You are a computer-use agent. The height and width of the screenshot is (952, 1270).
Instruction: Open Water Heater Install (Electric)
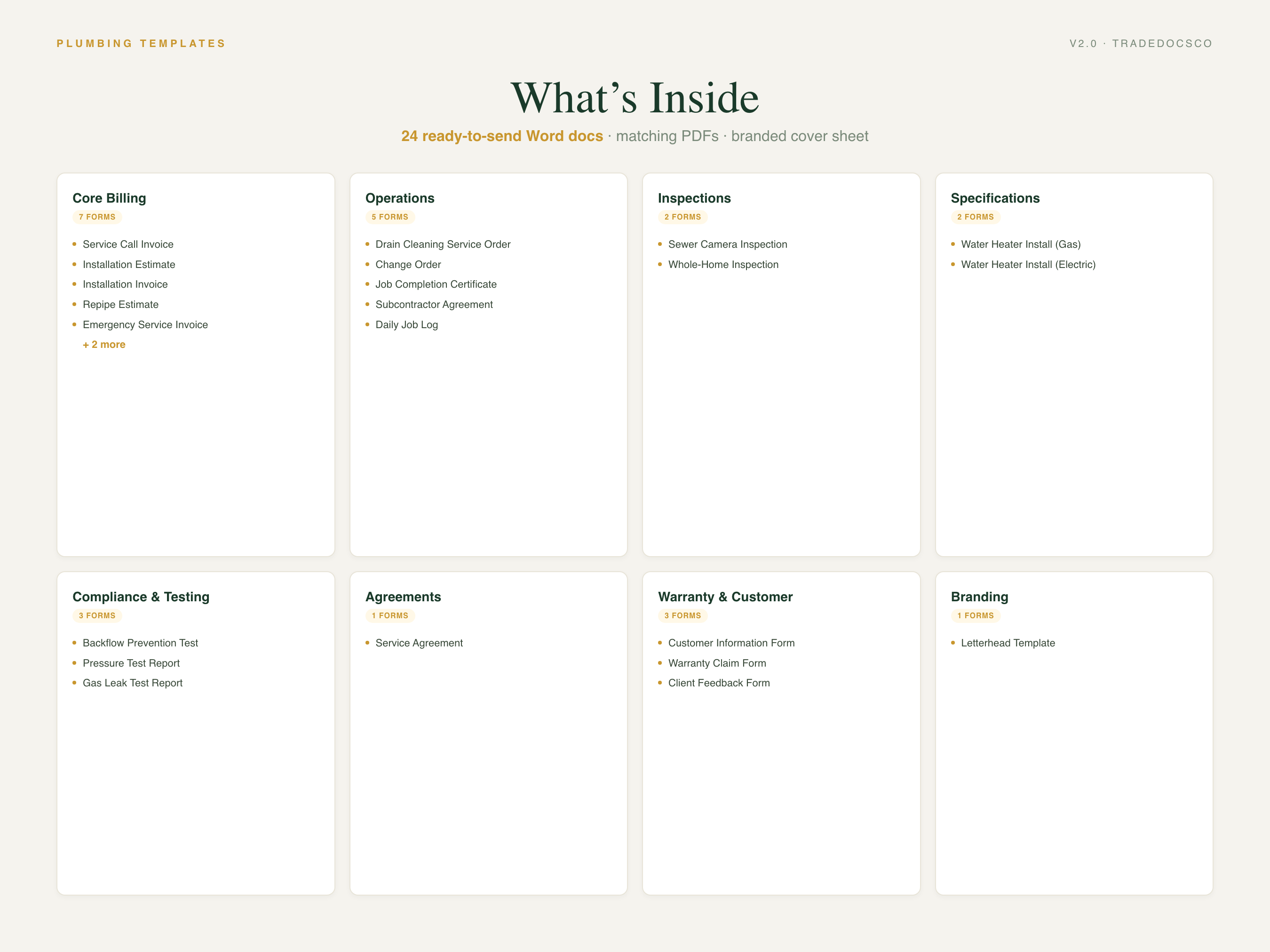pos(1028,264)
